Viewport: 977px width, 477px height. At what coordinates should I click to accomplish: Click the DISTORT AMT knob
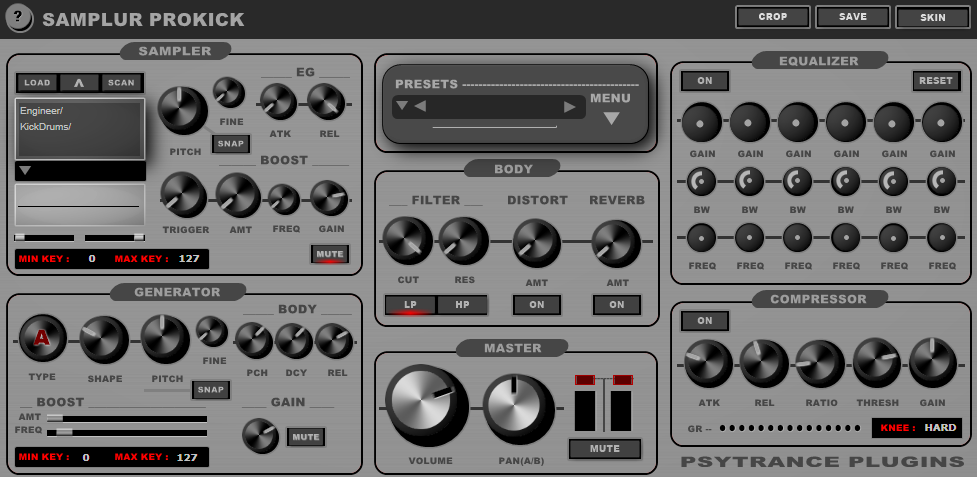click(x=536, y=243)
